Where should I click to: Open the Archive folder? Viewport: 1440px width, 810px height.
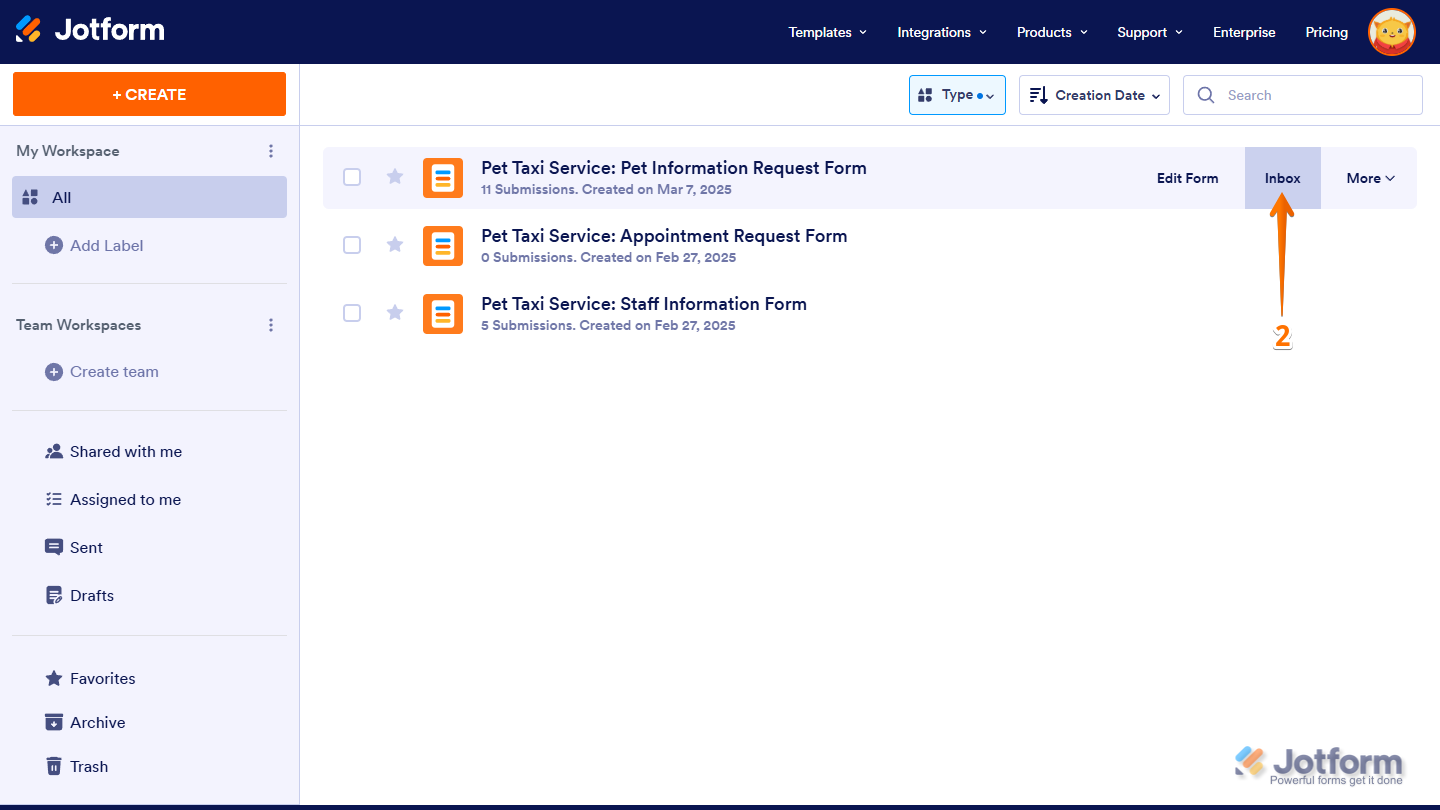(x=97, y=722)
